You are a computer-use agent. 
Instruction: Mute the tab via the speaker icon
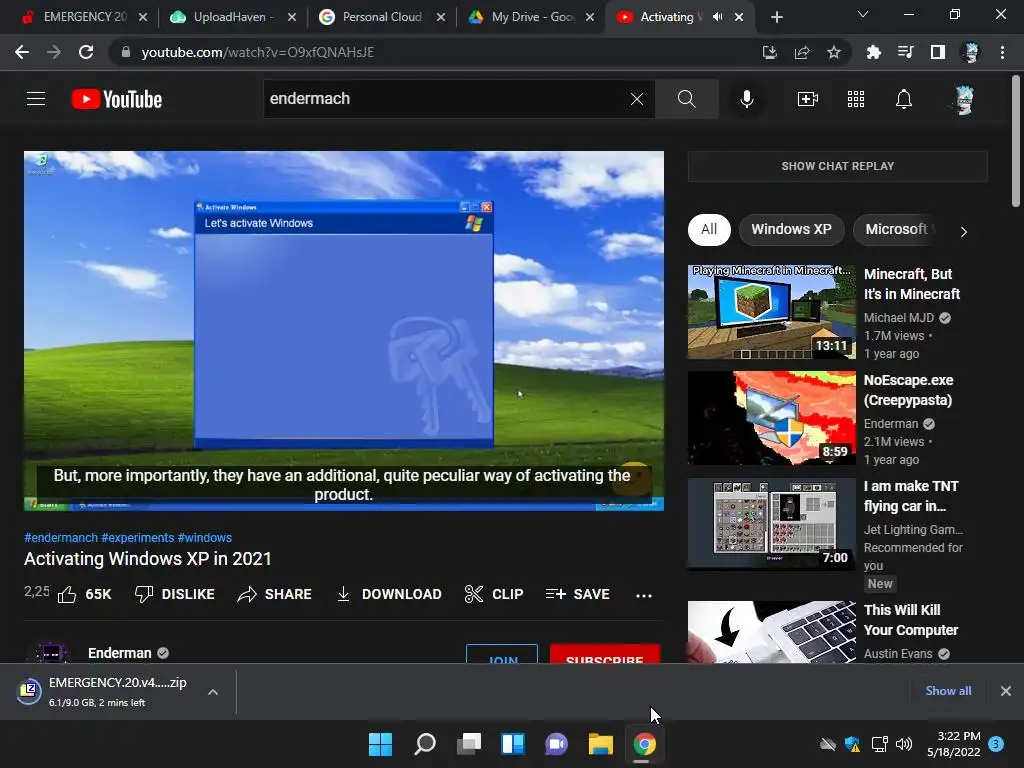tap(718, 17)
